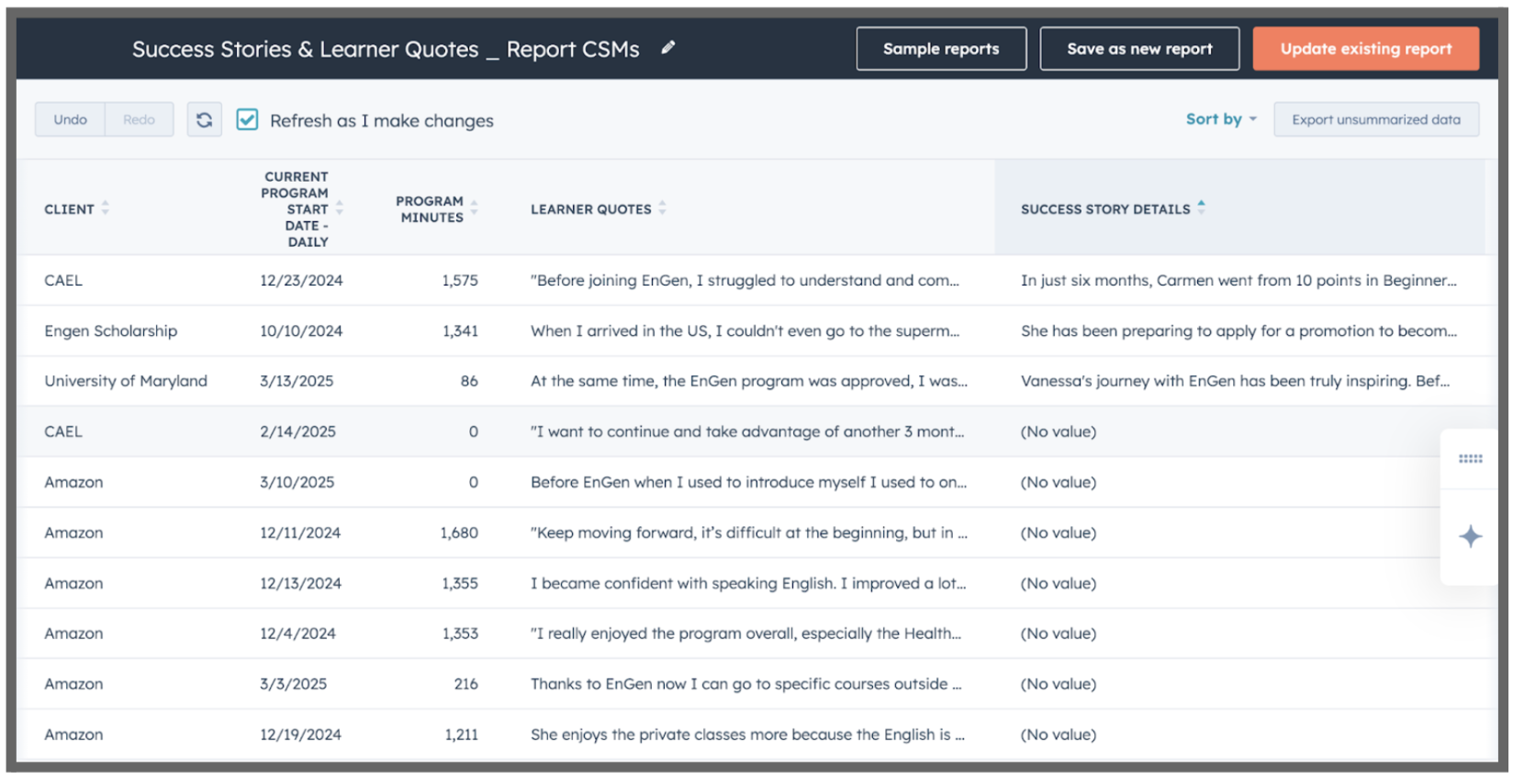Screen dimensions: 1513x784
Task: Click Amazon date cell 3/3/2025
Action: coord(293,684)
